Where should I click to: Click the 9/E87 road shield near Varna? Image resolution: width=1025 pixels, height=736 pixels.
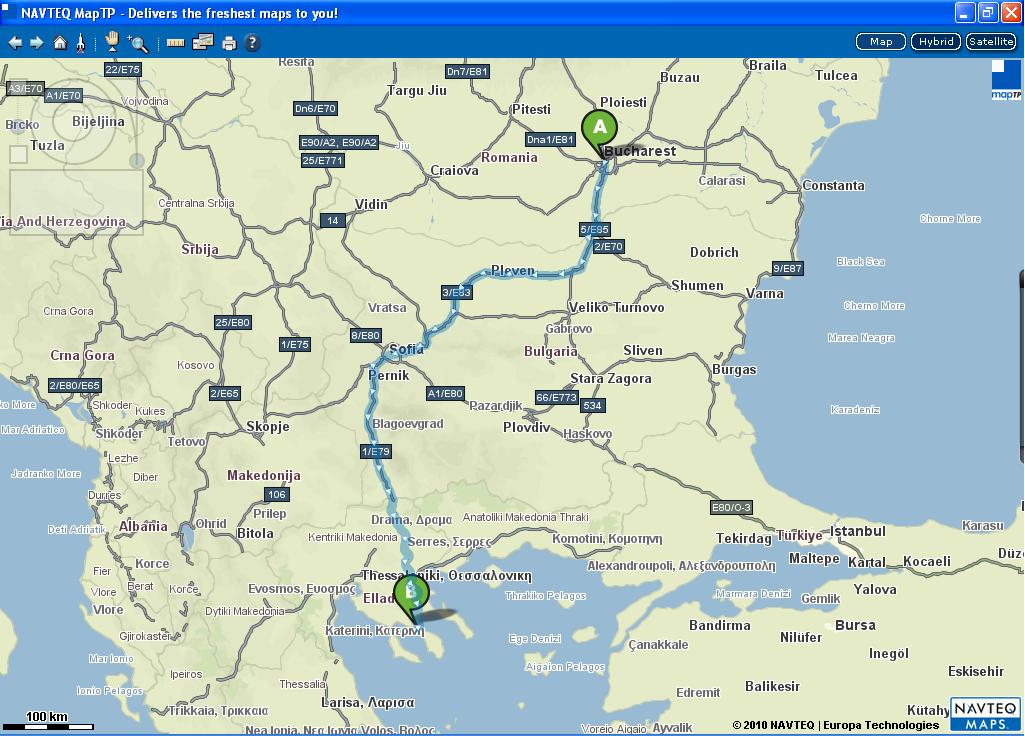pyautogui.click(x=787, y=268)
